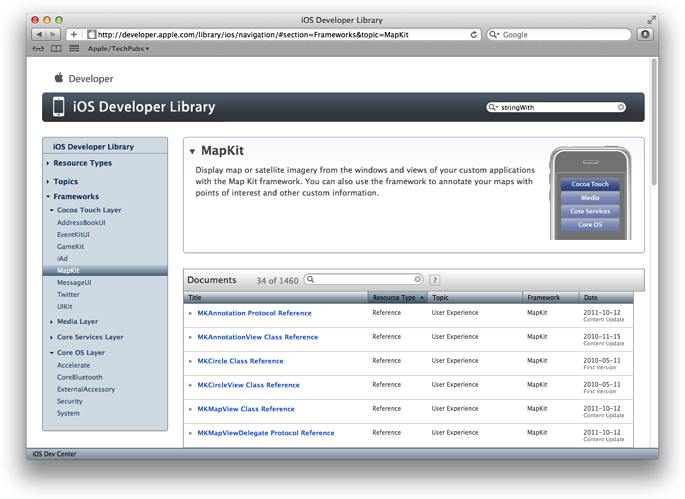Open Apple/TechPubs bookmarks folder menu
This screenshot has width=685, height=499.
click(x=118, y=49)
